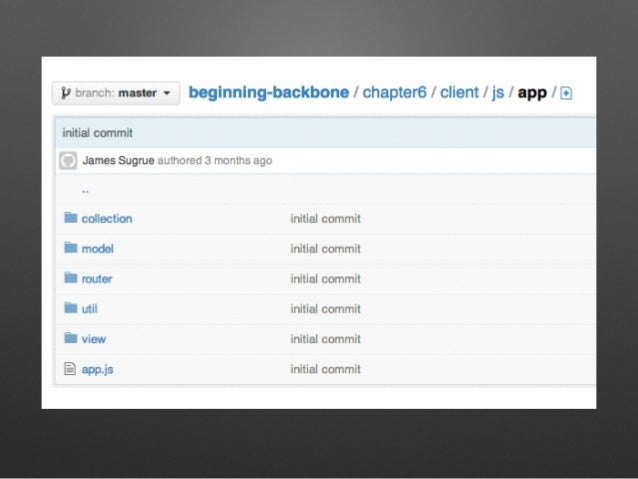Open view row's initial commit message
Screen dimensions: 638x479
(x=326, y=339)
